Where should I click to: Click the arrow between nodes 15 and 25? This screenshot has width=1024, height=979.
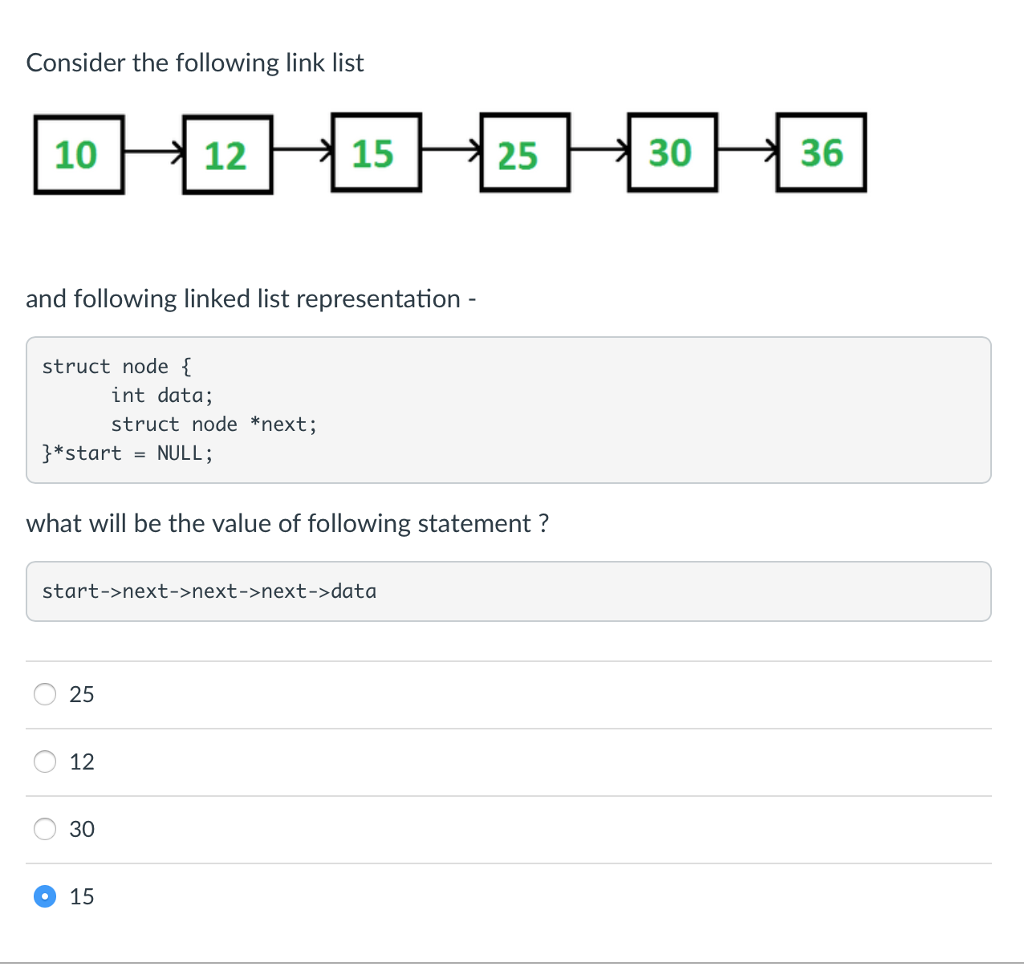click(451, 150)
